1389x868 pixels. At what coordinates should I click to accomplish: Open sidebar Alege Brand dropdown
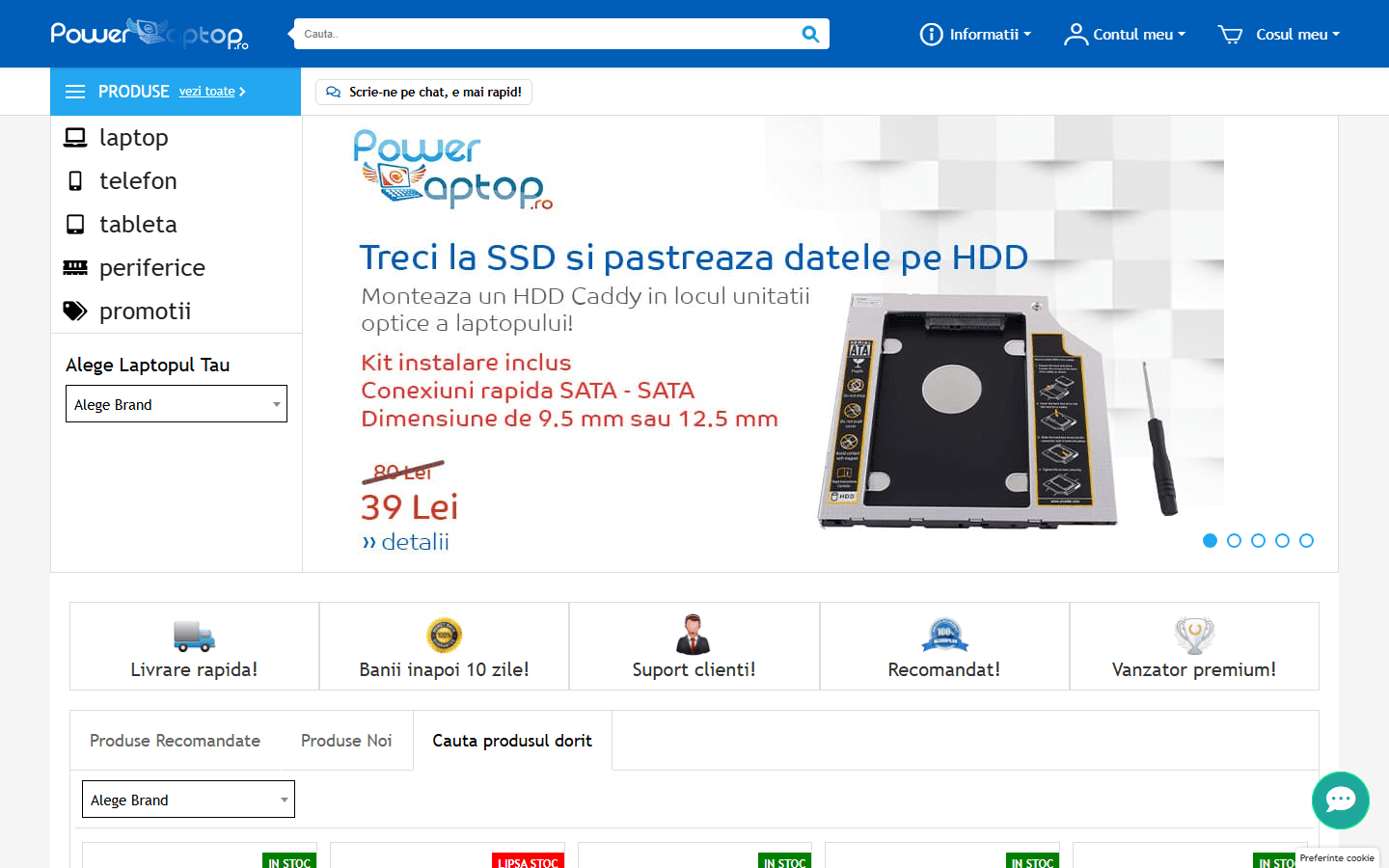pos(177,404)
